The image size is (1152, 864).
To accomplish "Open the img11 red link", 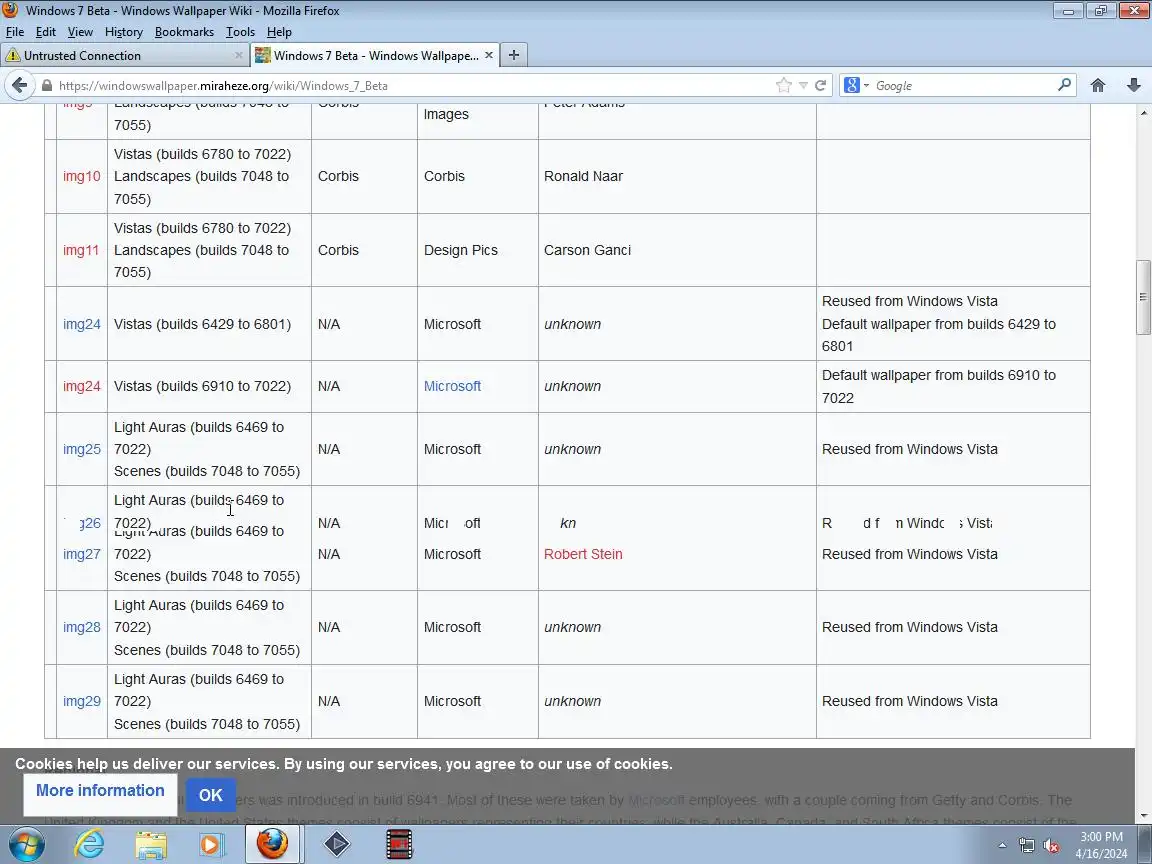I will coord(81,250).
